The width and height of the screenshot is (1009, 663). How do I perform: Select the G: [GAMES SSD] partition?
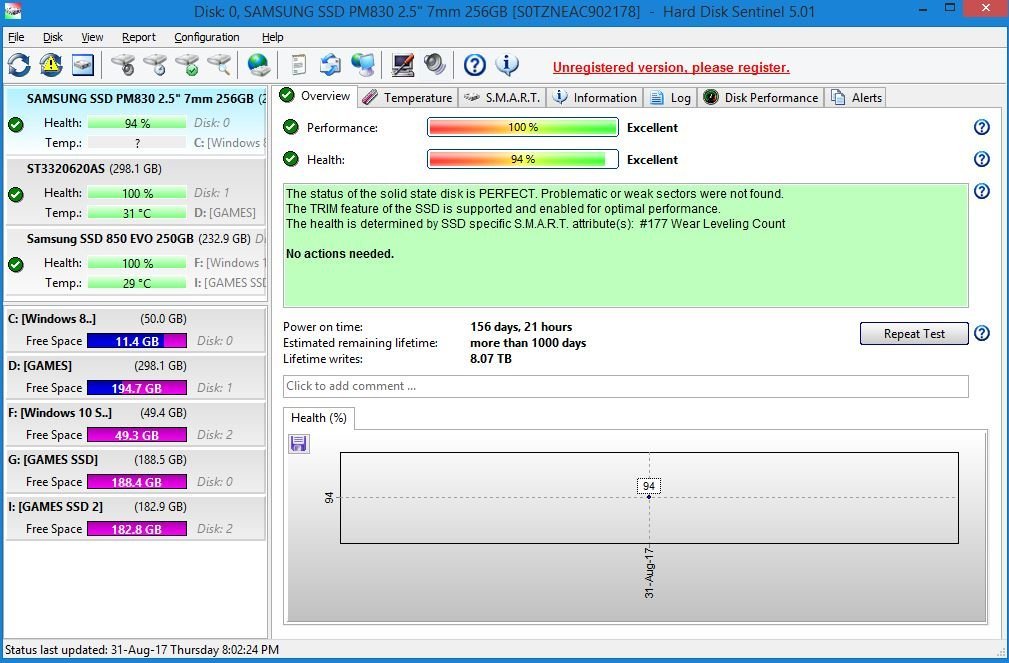pos(136,471)
